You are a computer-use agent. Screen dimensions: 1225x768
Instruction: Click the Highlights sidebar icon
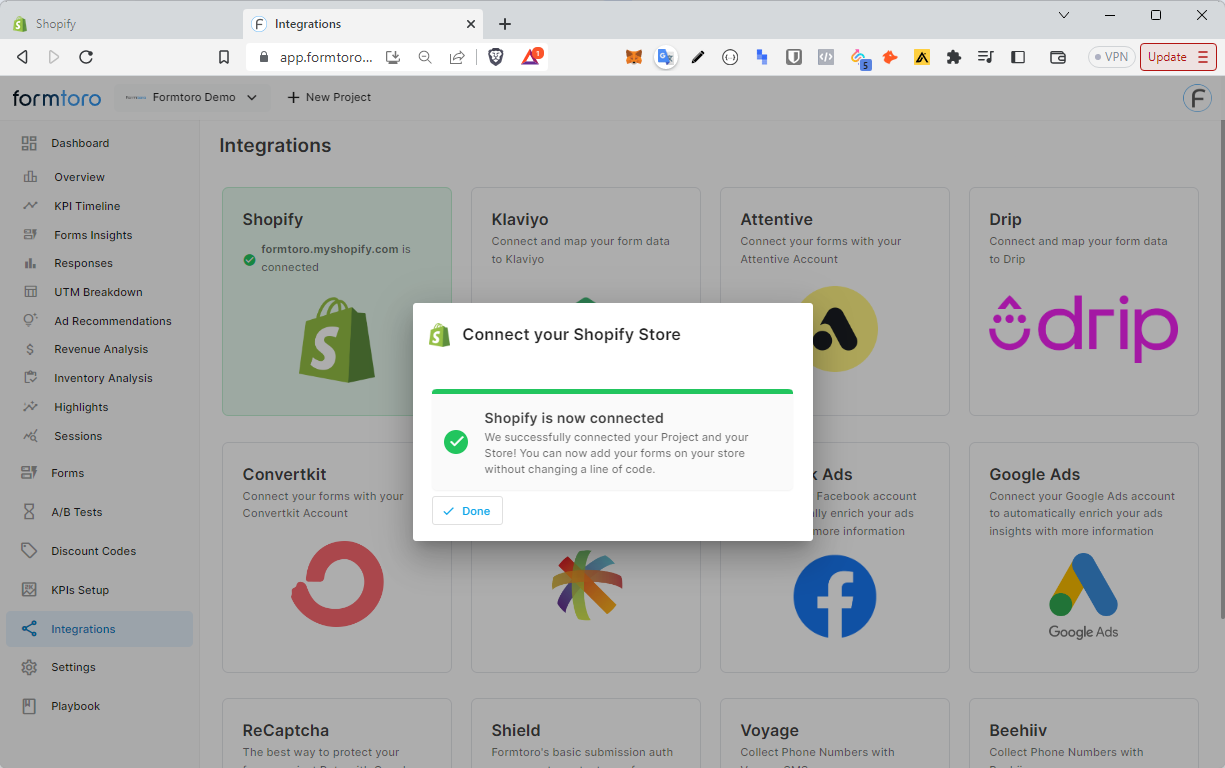tap(31, 407)
